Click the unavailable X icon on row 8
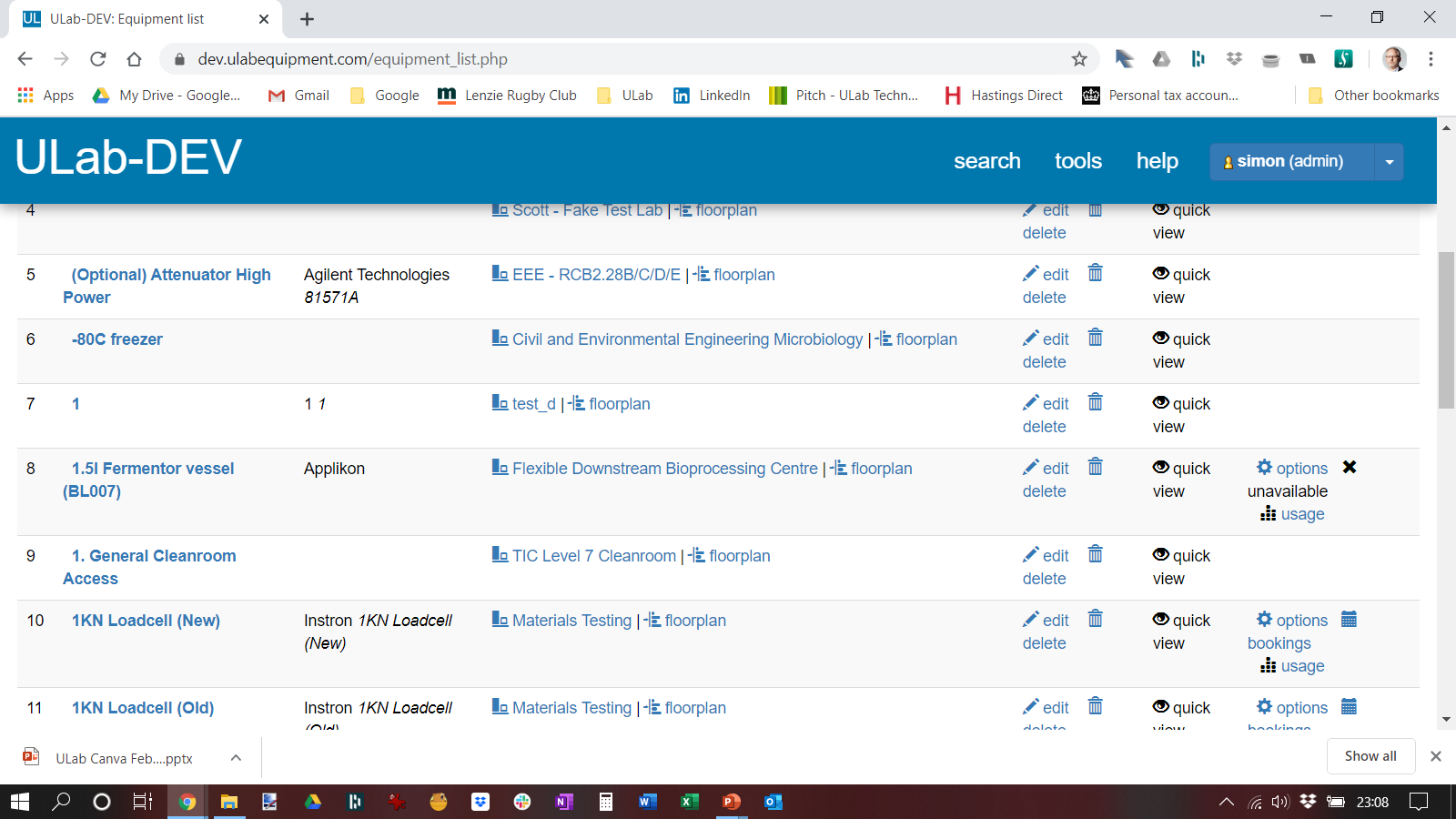1456x819 pixels. [1350, 467]
